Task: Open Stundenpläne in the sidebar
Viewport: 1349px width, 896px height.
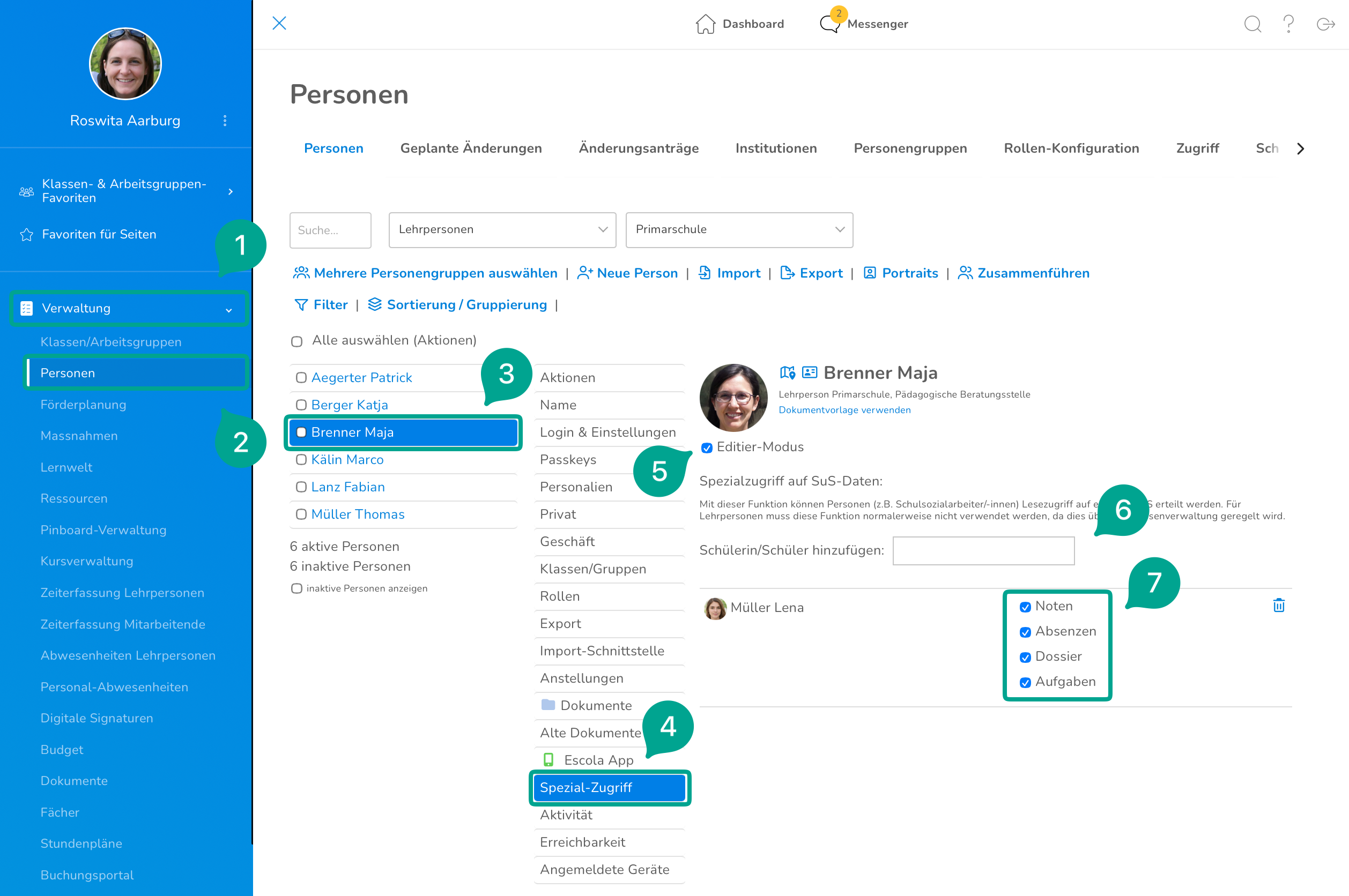Action: (x=81, y=843)
